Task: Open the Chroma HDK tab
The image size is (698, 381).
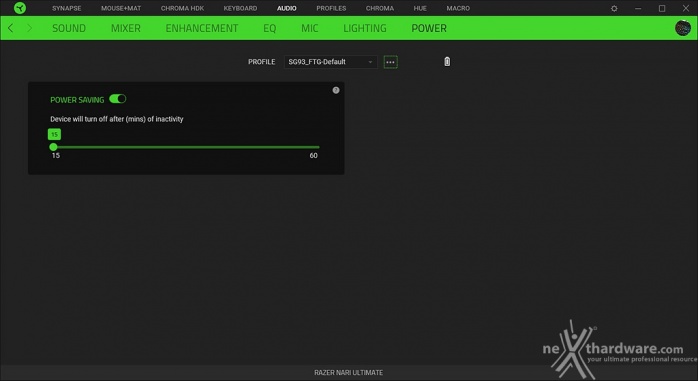Action: point(183,8)
